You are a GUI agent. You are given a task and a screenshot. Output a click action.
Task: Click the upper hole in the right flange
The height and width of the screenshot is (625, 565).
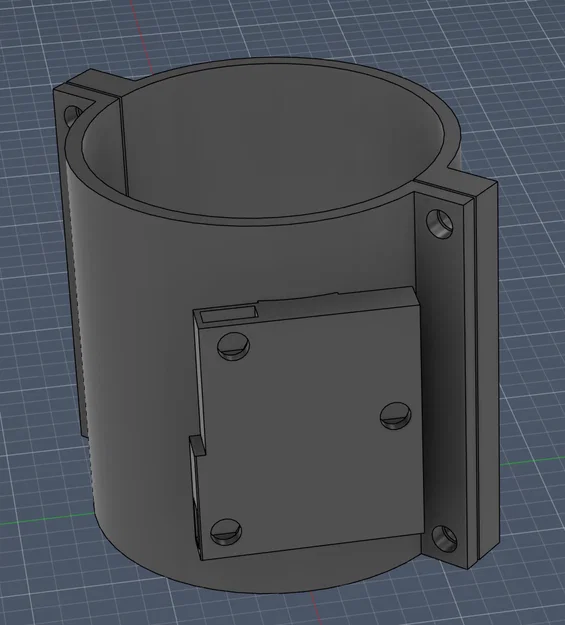click(x=440, y=224)
